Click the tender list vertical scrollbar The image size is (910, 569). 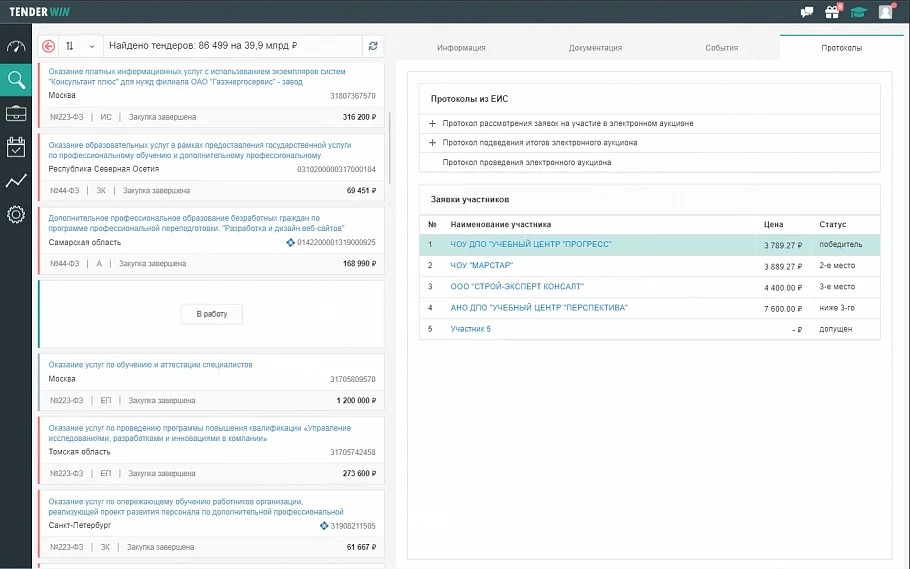tap(389, 149)
